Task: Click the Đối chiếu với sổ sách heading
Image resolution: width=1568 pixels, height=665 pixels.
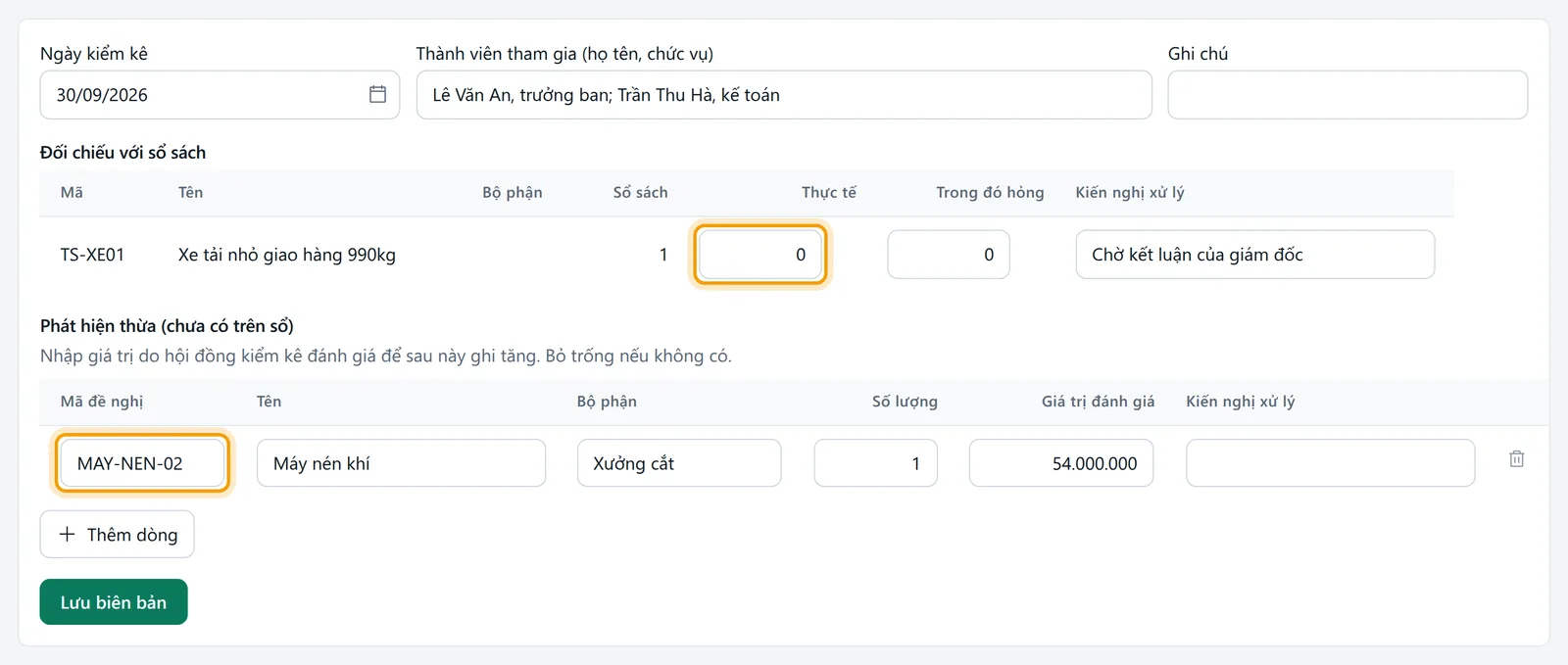Action: [x=122, y=152]
